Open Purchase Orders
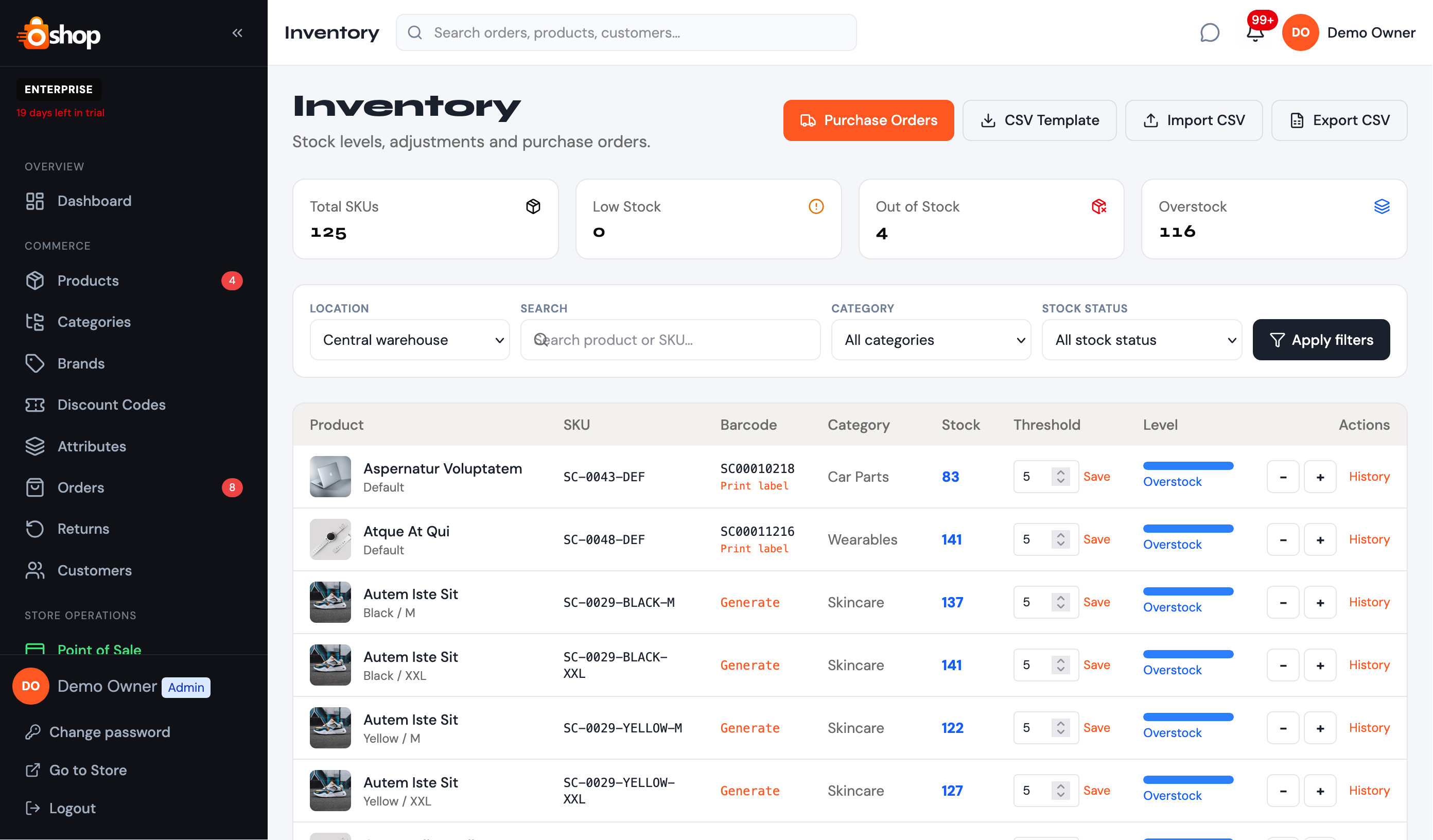Image resolution: width=1433 pixels, height=840 pixels. point(868,120)
